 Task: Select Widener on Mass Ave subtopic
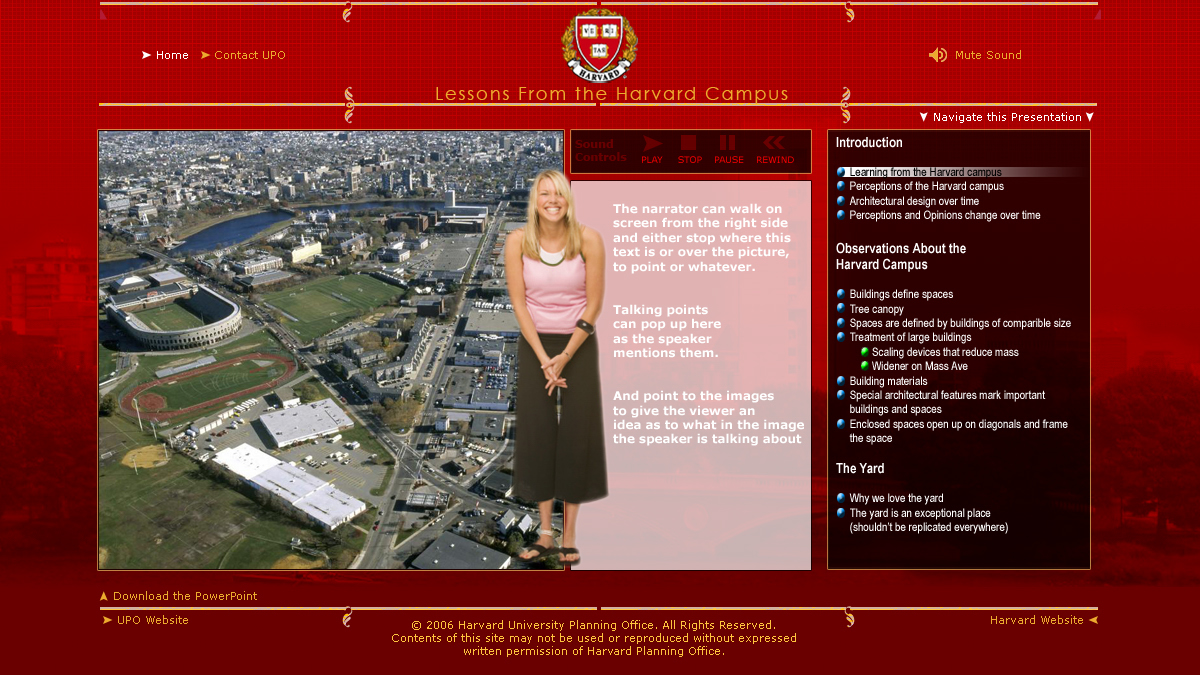(x=919, y=366)
